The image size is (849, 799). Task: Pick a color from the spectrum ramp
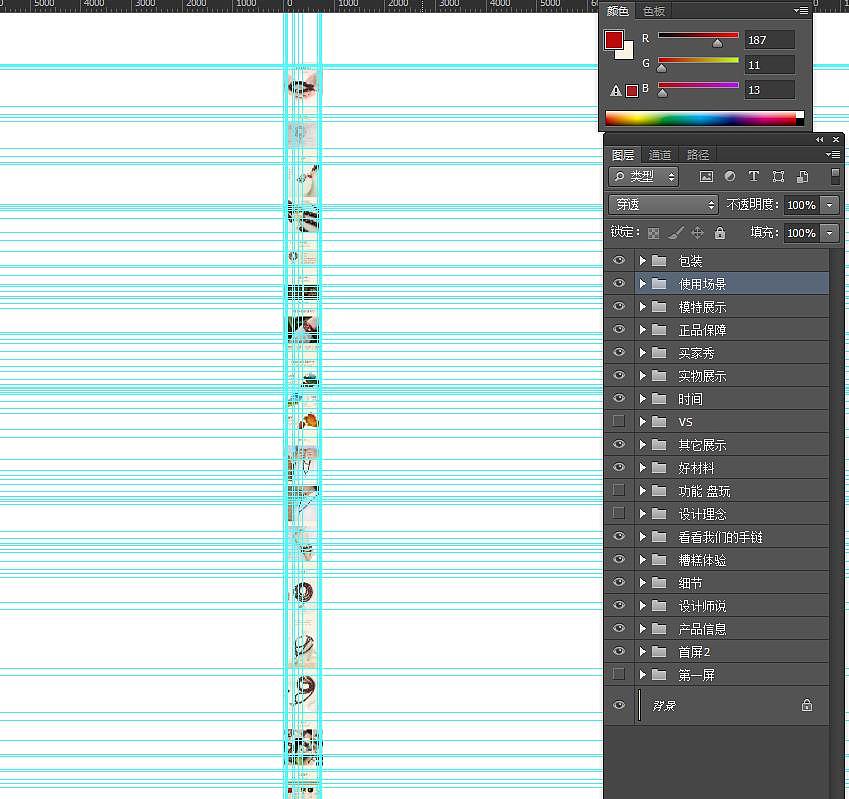[x=704, y=118]
